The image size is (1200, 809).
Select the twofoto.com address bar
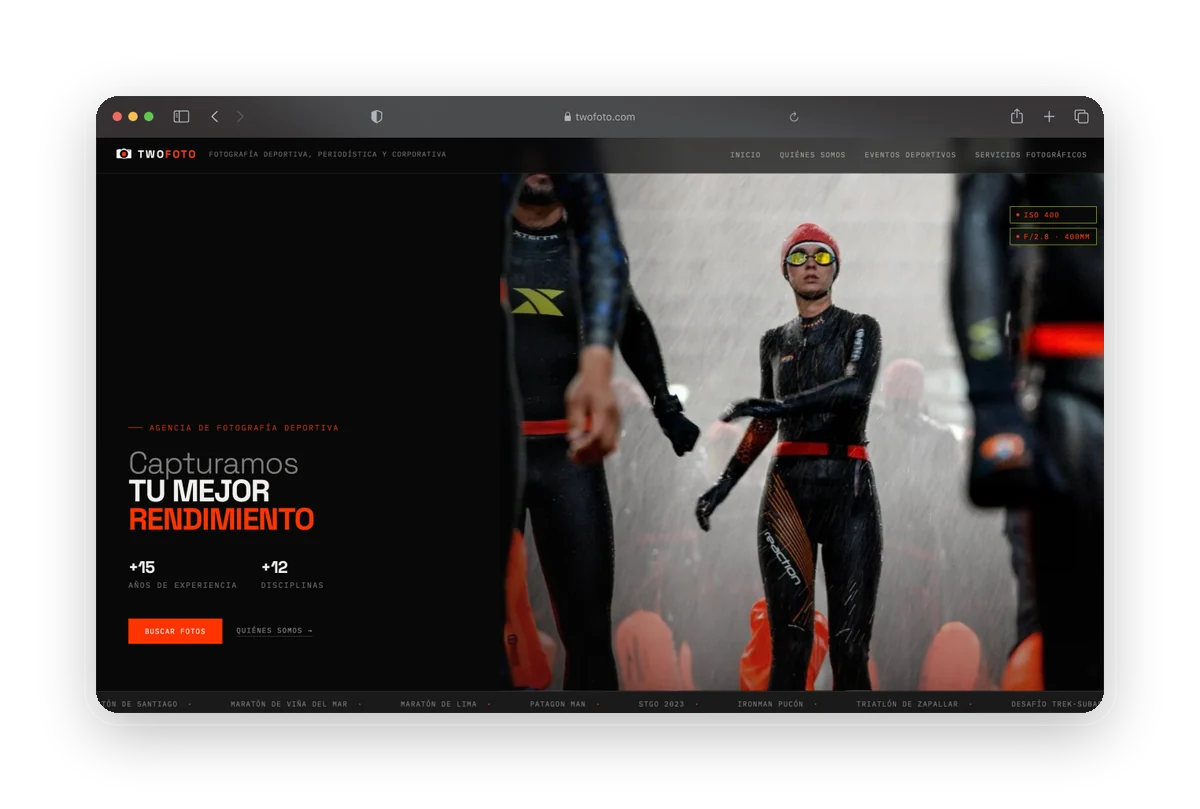tap(599, 117)
